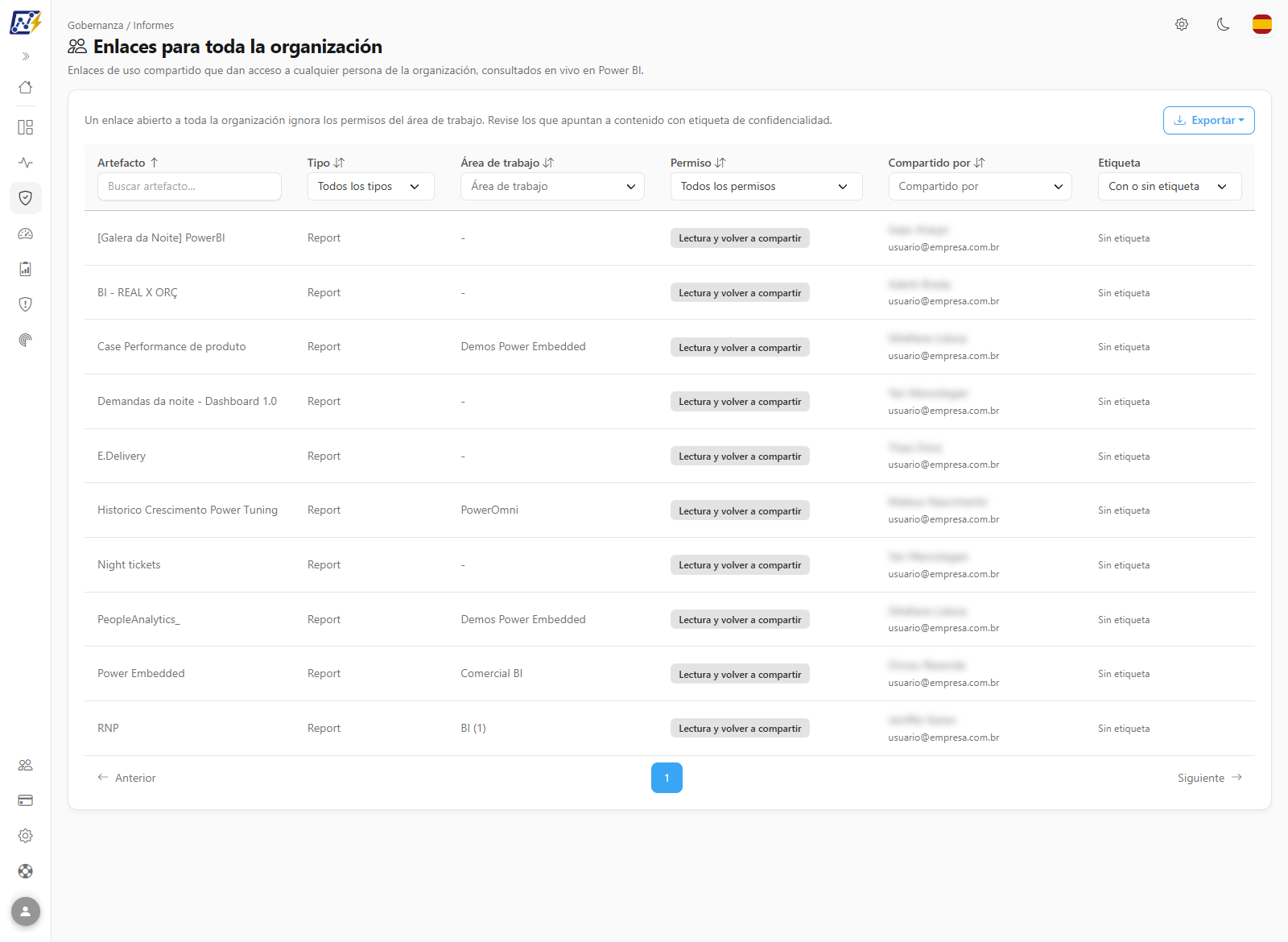Select page 1 in pagination
The height and width of the screenshot is (942, 1288).
667,778
